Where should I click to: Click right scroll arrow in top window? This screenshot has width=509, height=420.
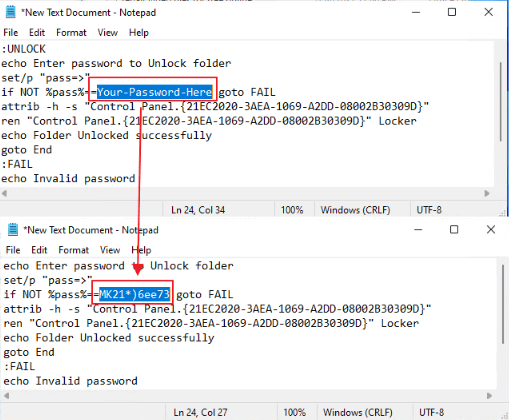click(487, 193)
